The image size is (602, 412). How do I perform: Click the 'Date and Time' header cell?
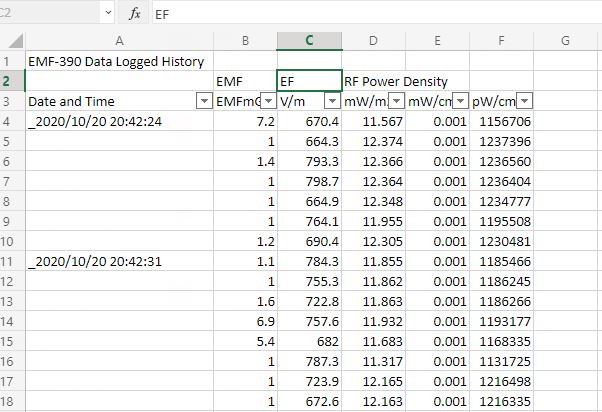[x=119, y=101]
